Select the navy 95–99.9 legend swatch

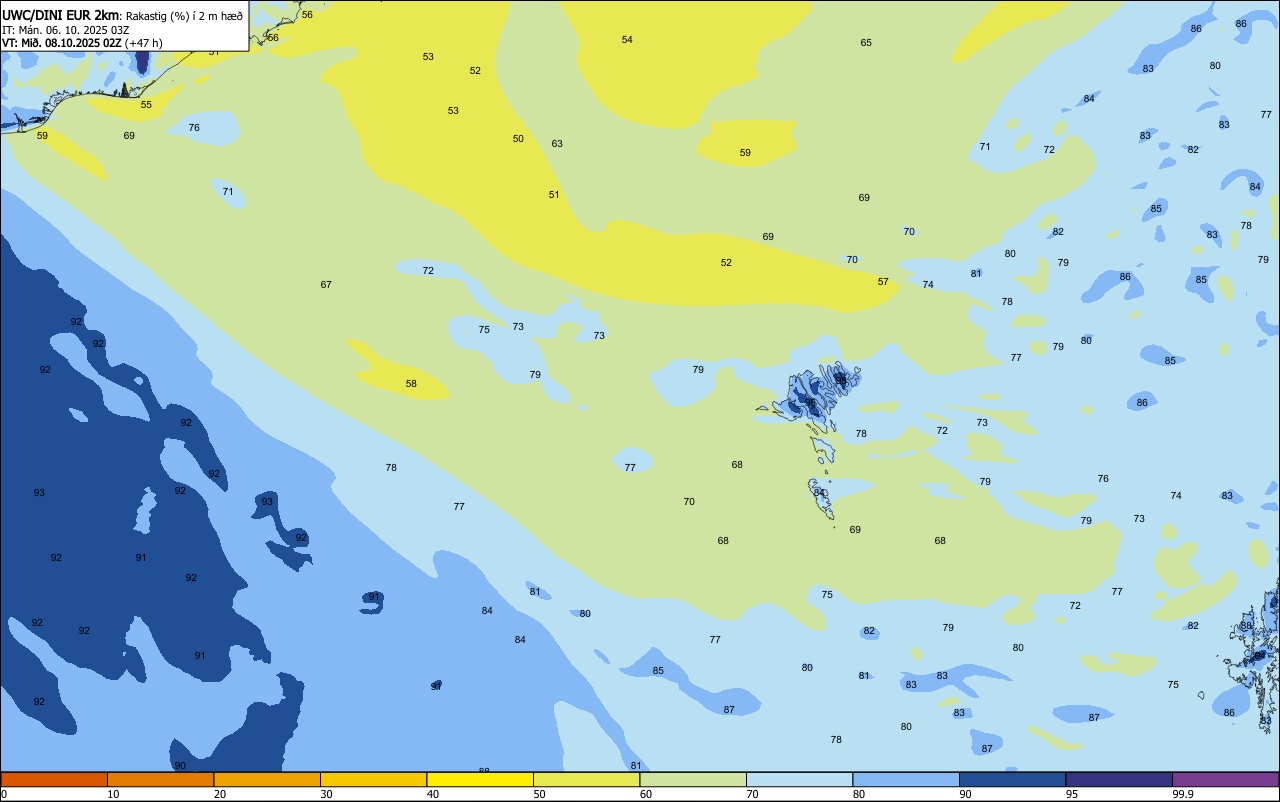1119,779
